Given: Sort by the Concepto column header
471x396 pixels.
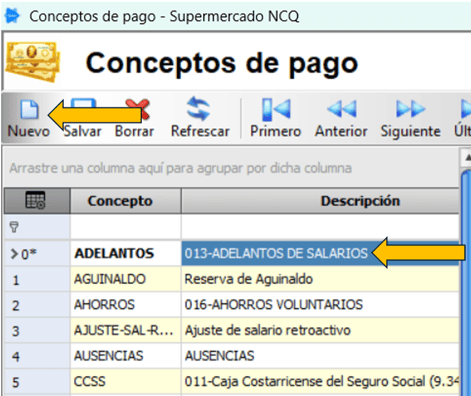Looking at the screenshot, I should [126, 201].
